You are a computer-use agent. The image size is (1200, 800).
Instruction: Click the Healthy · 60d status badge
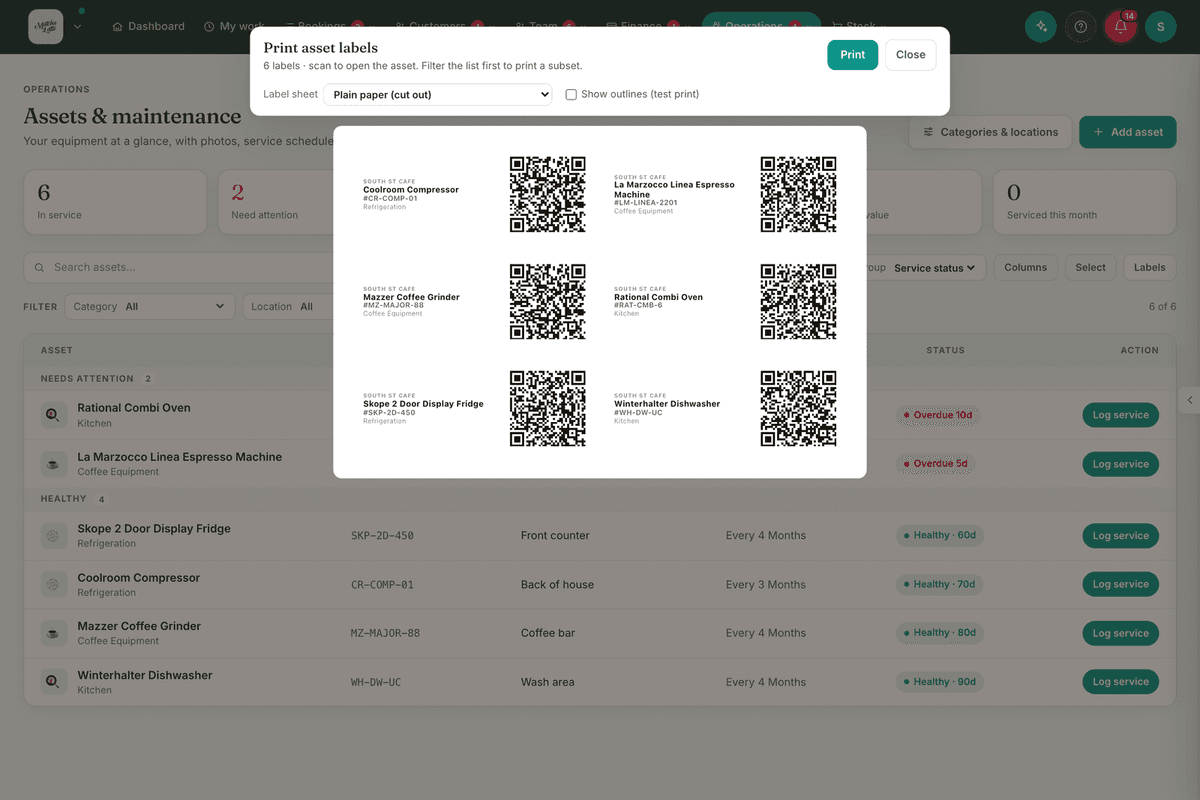pyautogui.click(x=939, y=536)
